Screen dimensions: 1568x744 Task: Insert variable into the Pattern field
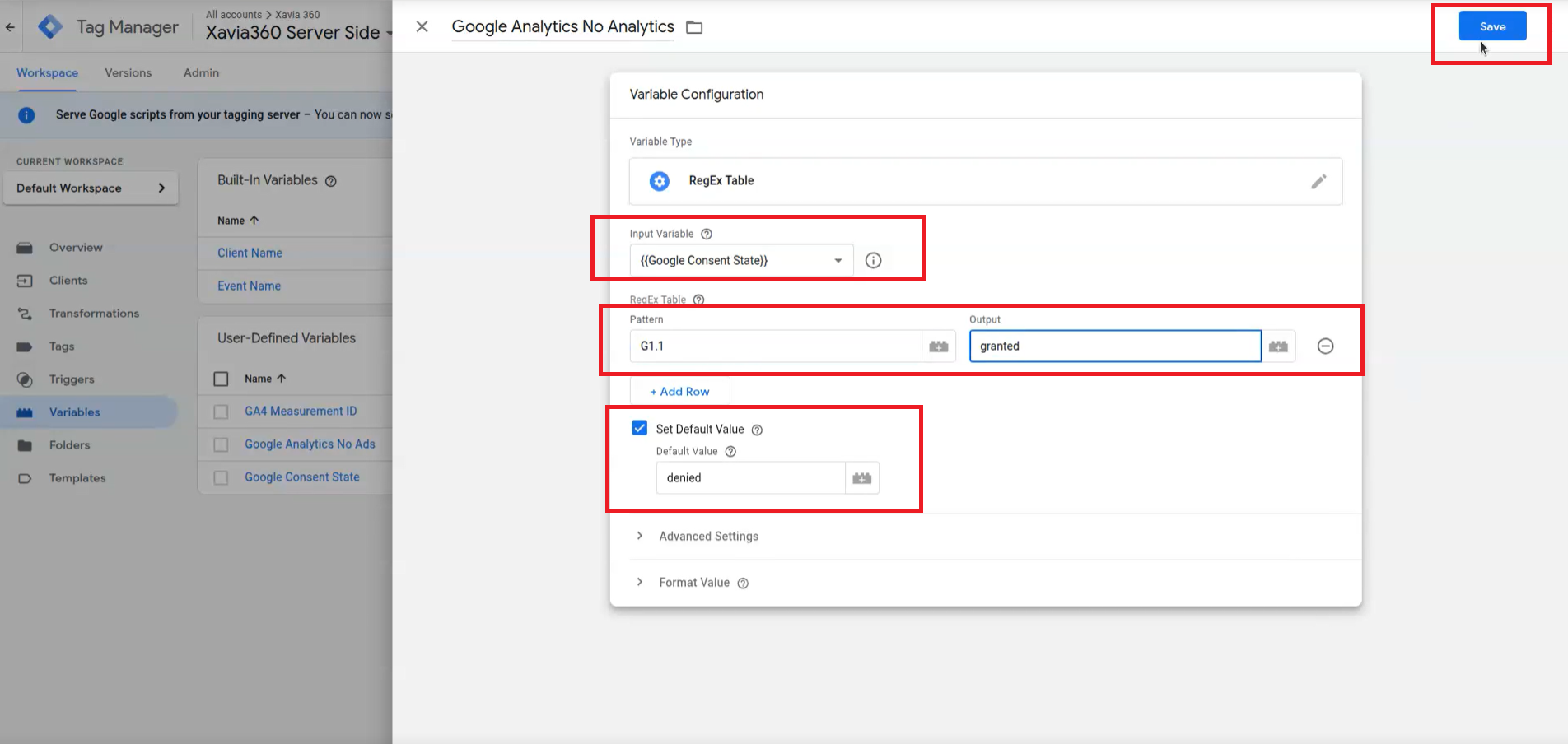point(939,346)
